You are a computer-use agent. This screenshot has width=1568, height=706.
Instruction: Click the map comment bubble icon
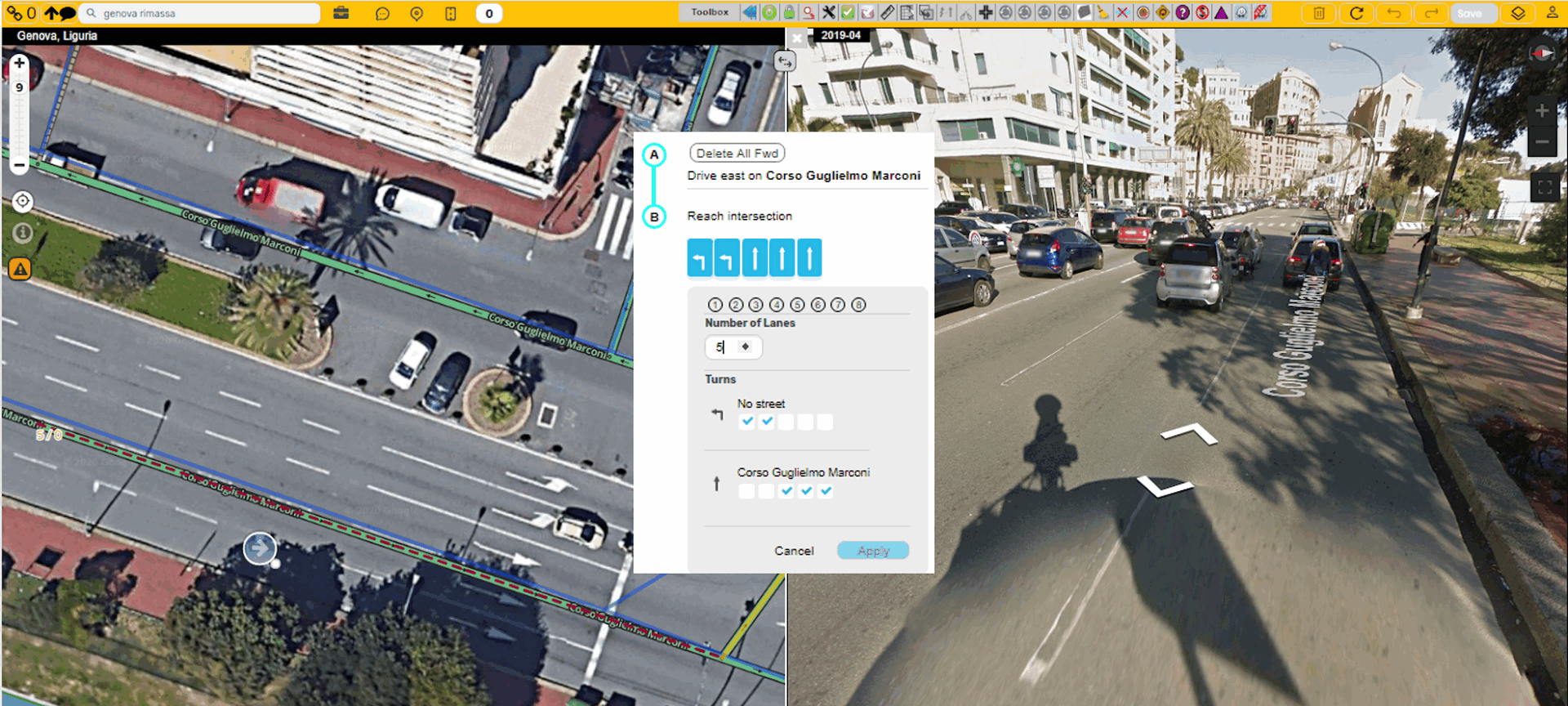[382, 14]
